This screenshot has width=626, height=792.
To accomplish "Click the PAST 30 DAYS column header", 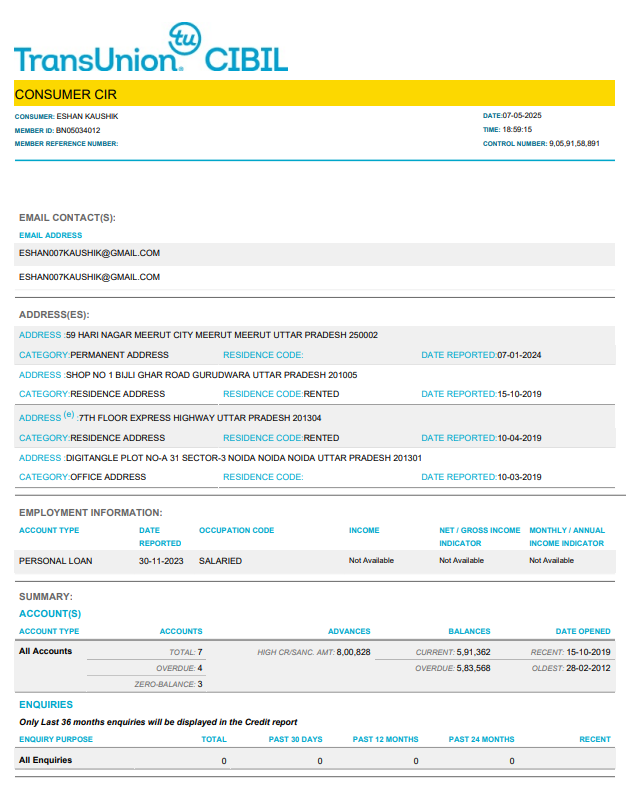I will point(296,739).
